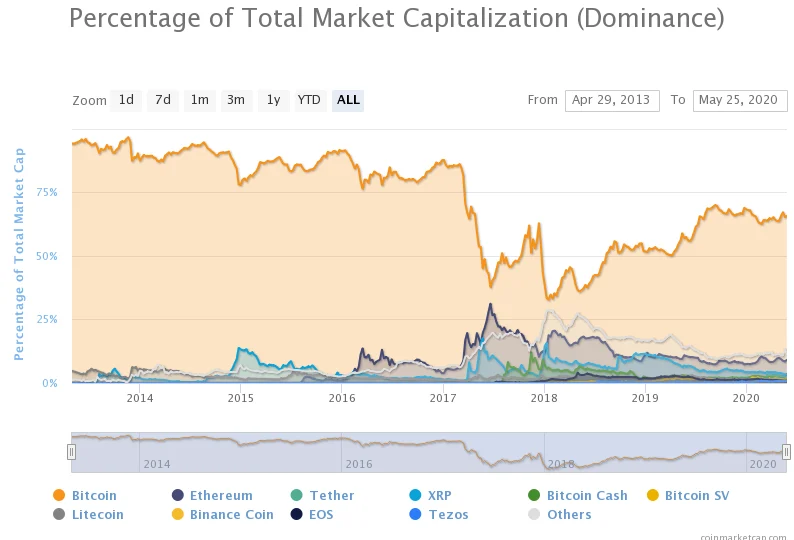
Task: Choose the ALL zoom range
Action: tap(348, 100)
